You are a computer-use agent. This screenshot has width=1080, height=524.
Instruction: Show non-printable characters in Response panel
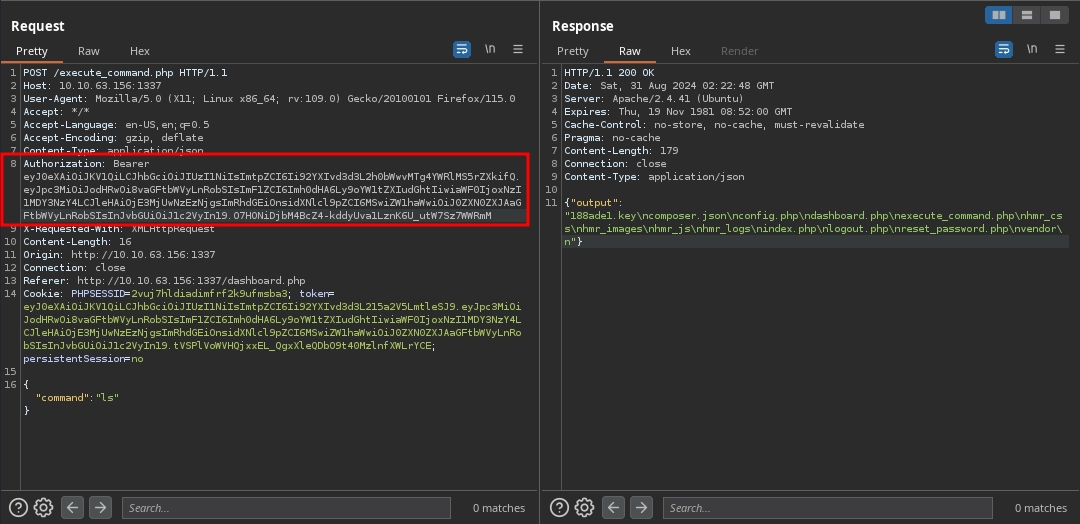(x=1031, y=49)
